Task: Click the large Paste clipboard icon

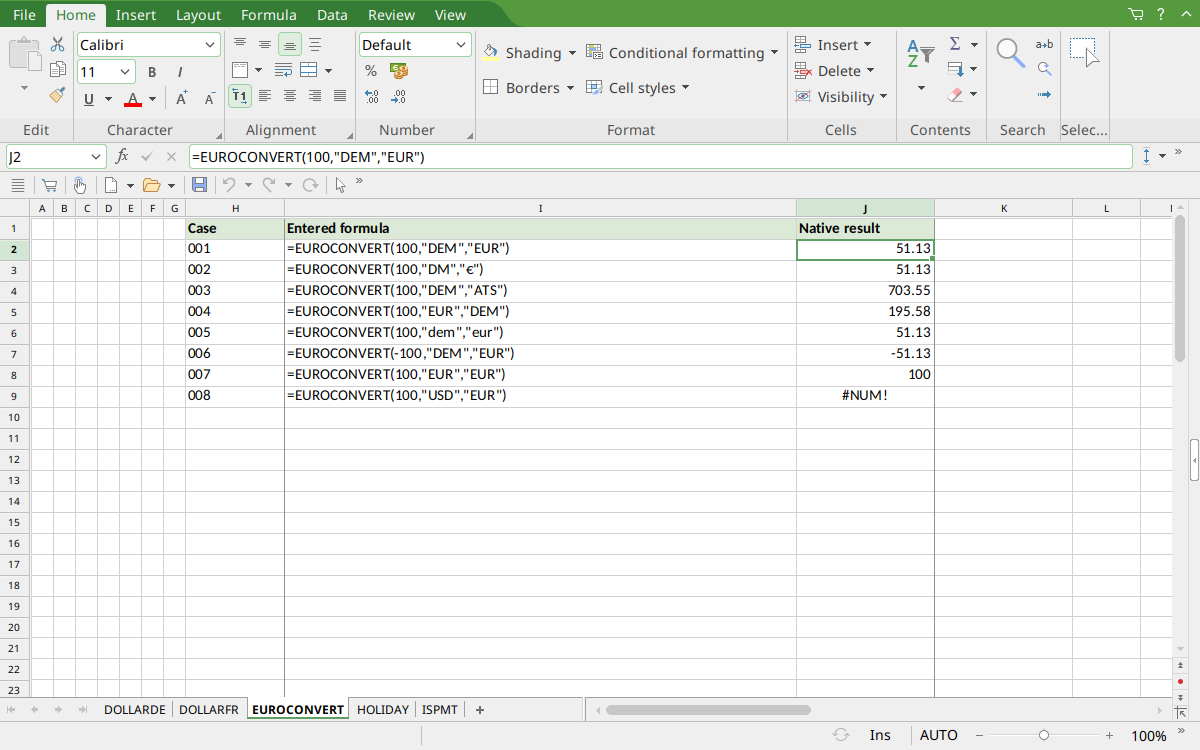Action: click(x=25, y=54)
